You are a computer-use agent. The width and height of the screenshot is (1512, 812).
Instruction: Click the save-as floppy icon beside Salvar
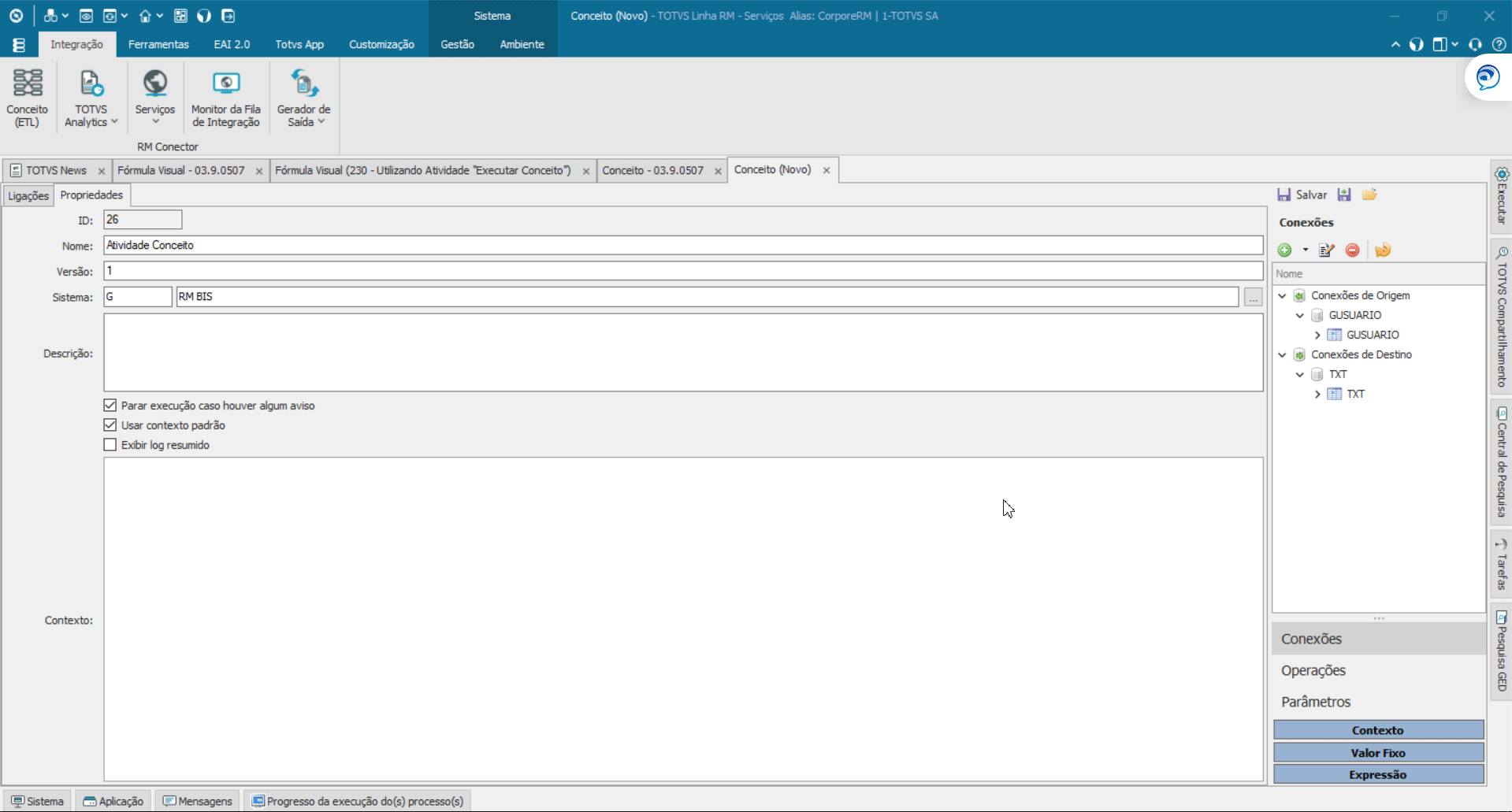pyautogui.click(x=1344, y=195)
